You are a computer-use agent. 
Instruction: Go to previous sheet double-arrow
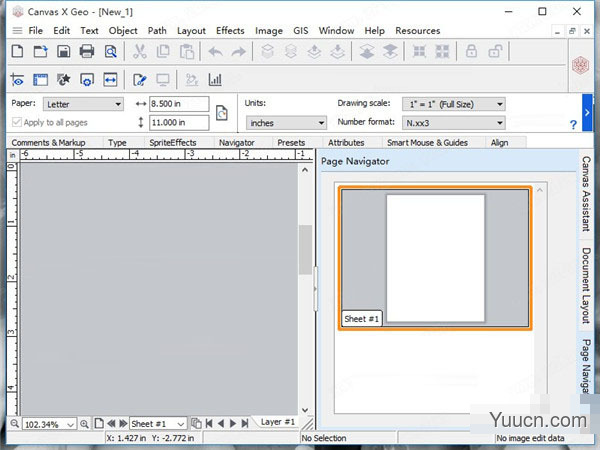[111, 424]
